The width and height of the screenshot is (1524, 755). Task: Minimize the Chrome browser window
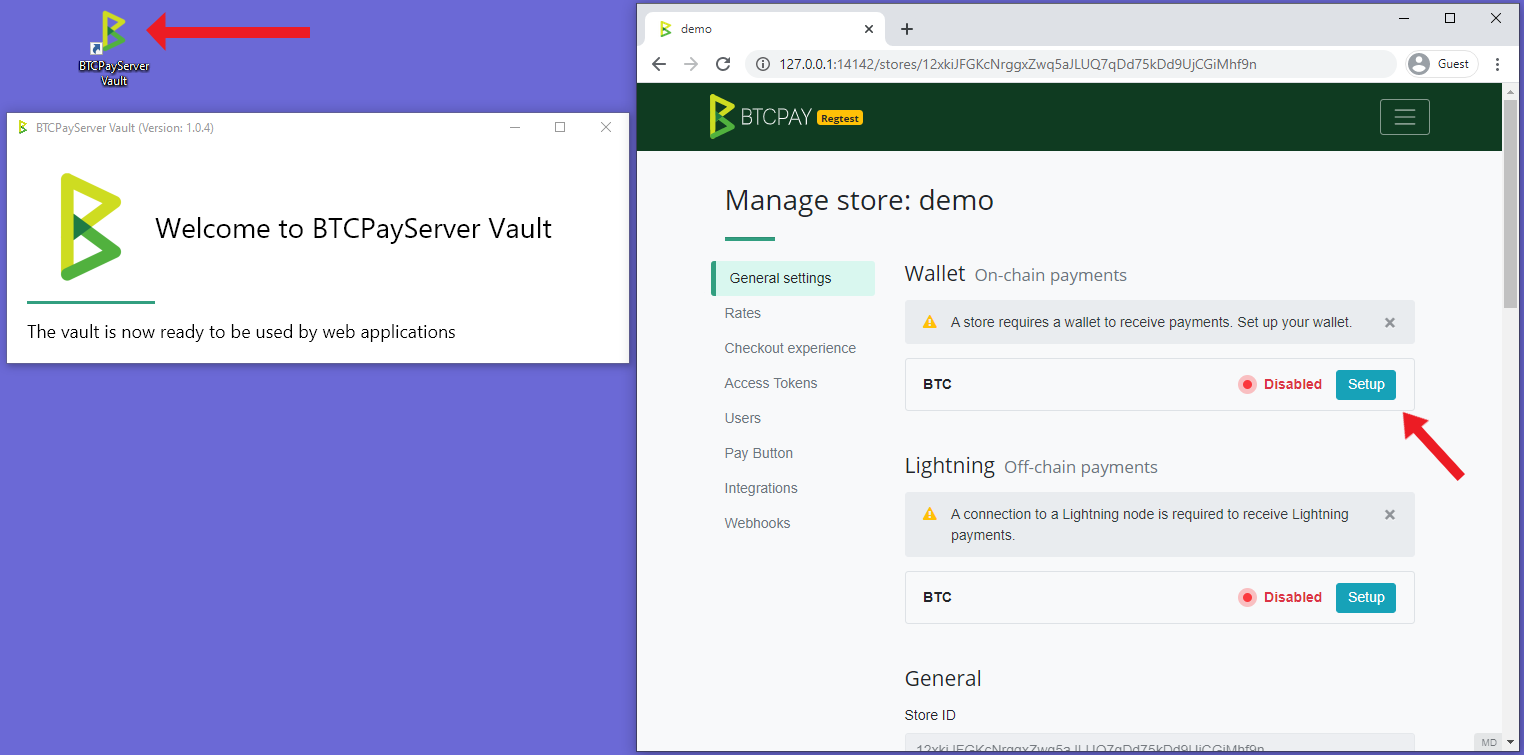click(1404, 18)
